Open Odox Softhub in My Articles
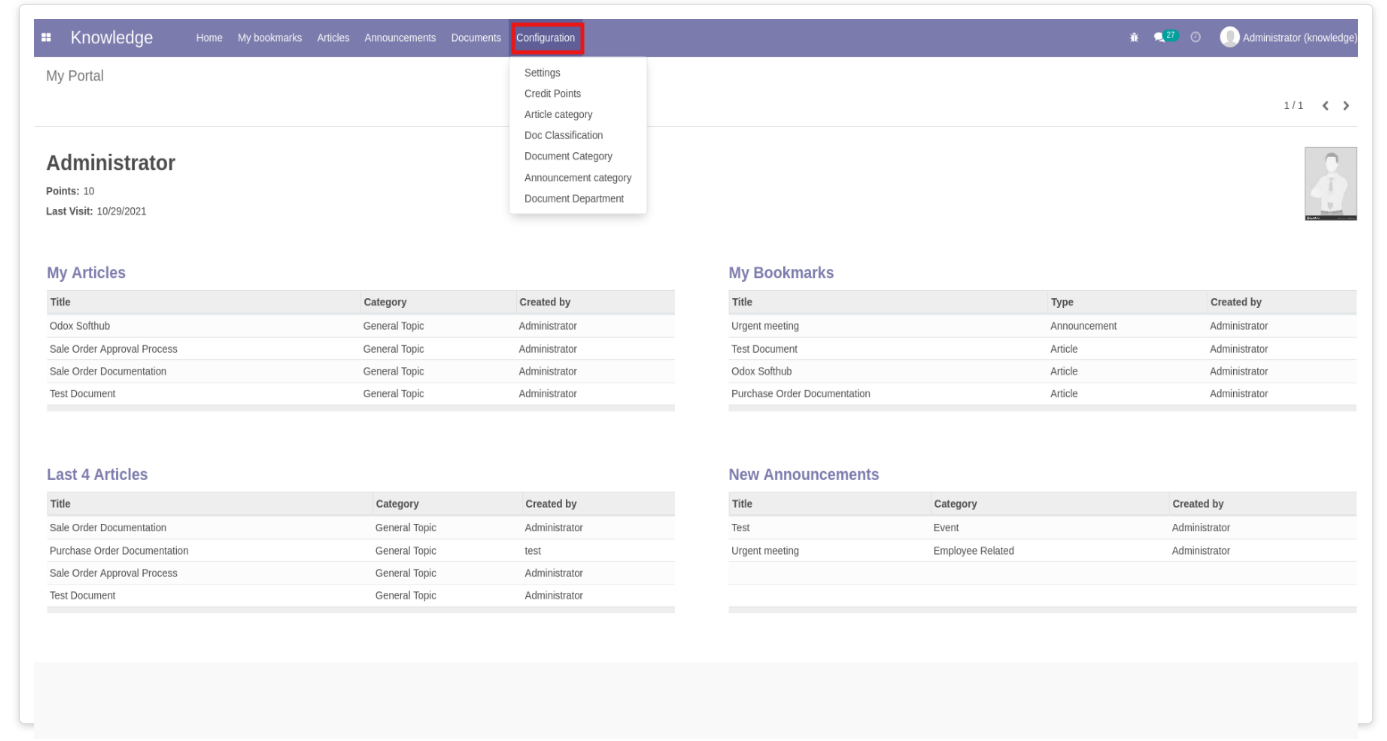This screenshot has width=1387, height=741. [x=361, y=326]
